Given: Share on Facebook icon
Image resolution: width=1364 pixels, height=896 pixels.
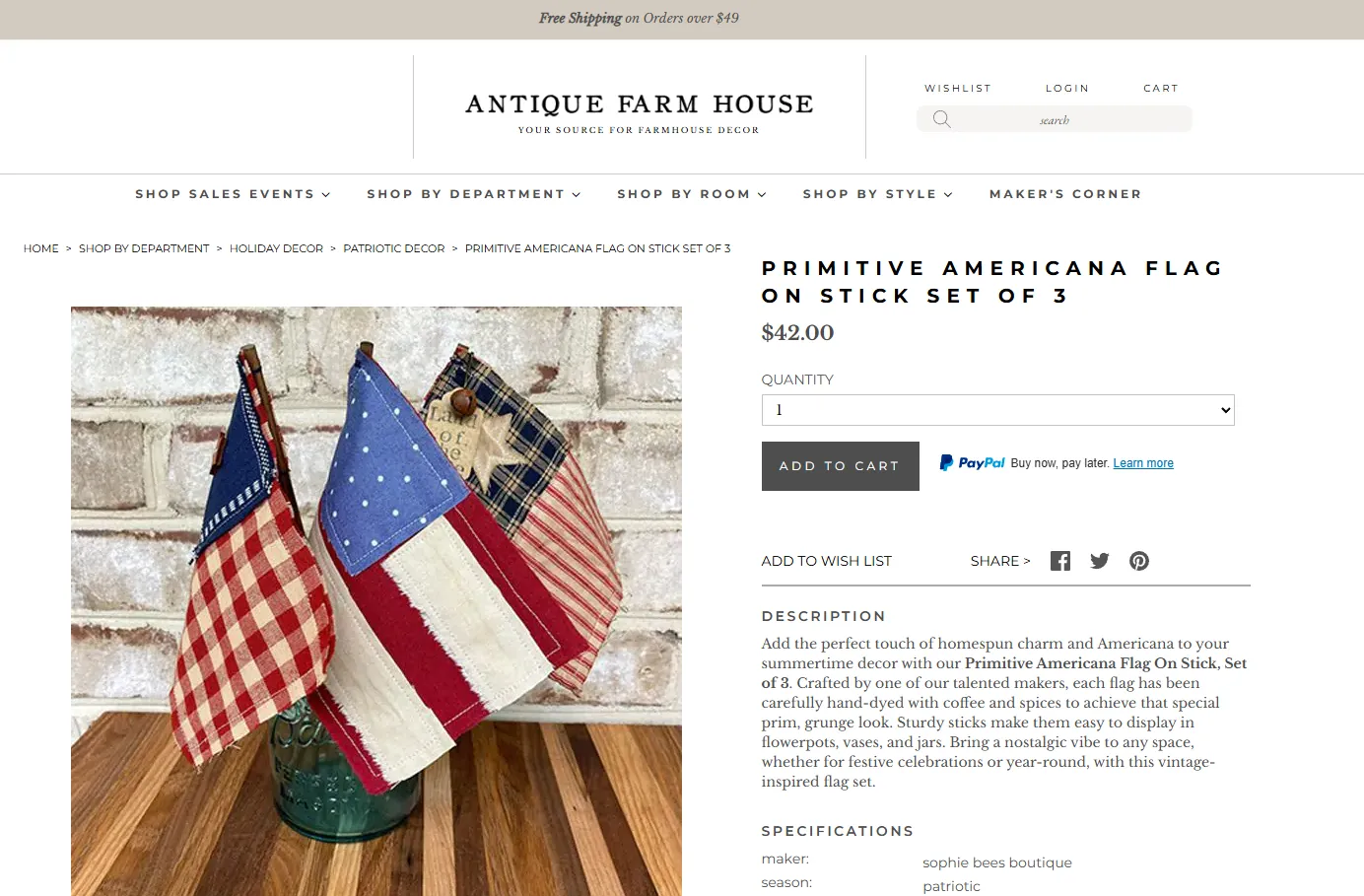Looking at the screenshot, I should click(x=1060, y=561).
